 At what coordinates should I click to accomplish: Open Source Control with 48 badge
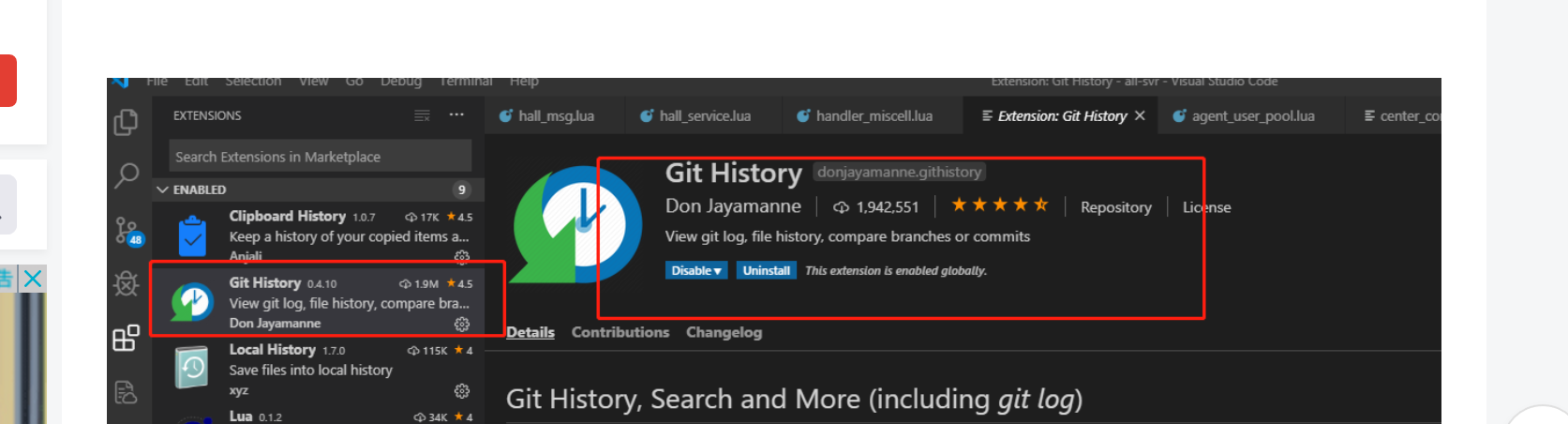click(127, 230)
